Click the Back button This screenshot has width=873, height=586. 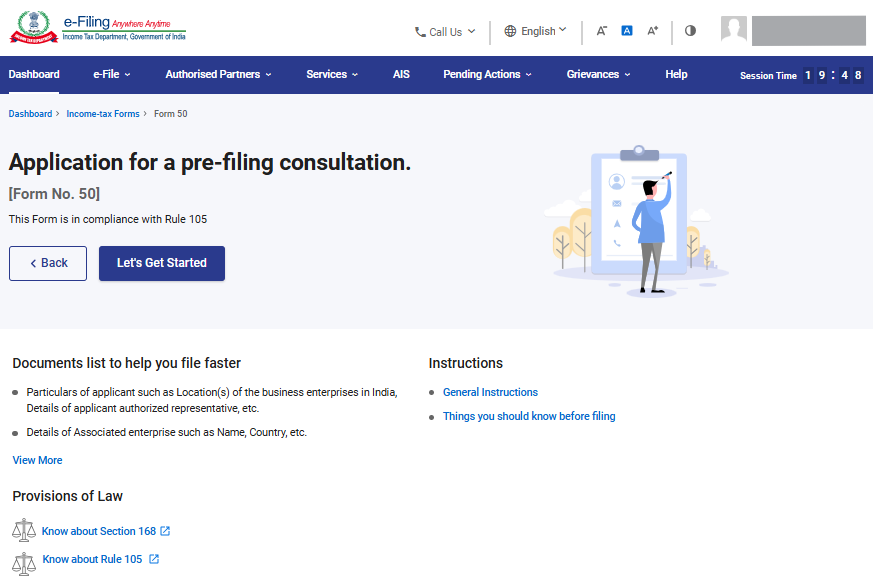pyautogui.click(x=48, y=263)
